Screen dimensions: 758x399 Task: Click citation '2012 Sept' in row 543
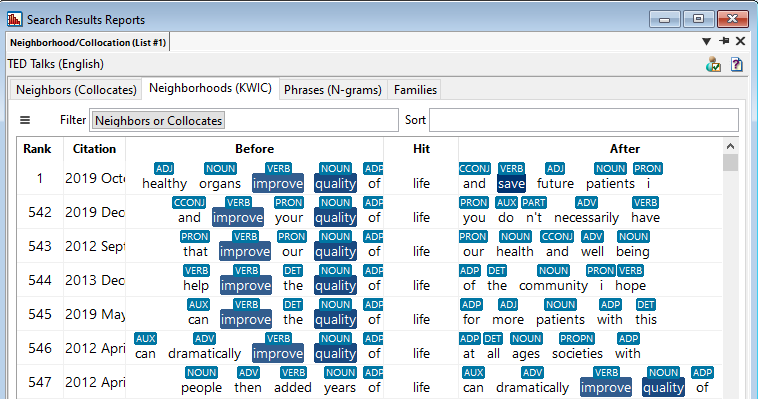point(95,246)
